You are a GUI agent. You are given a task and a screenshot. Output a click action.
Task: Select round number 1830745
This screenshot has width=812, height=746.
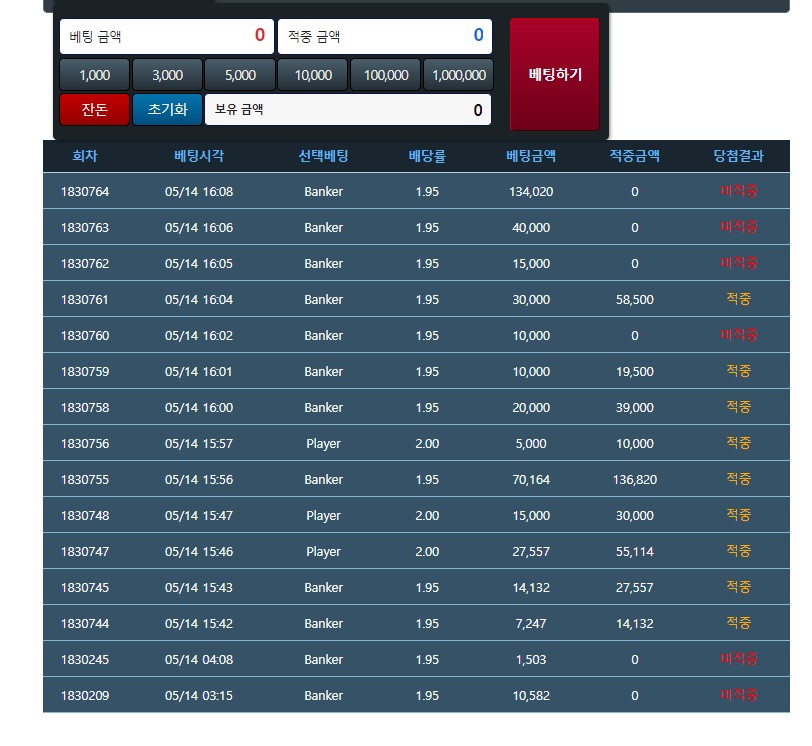coord(85,588)
